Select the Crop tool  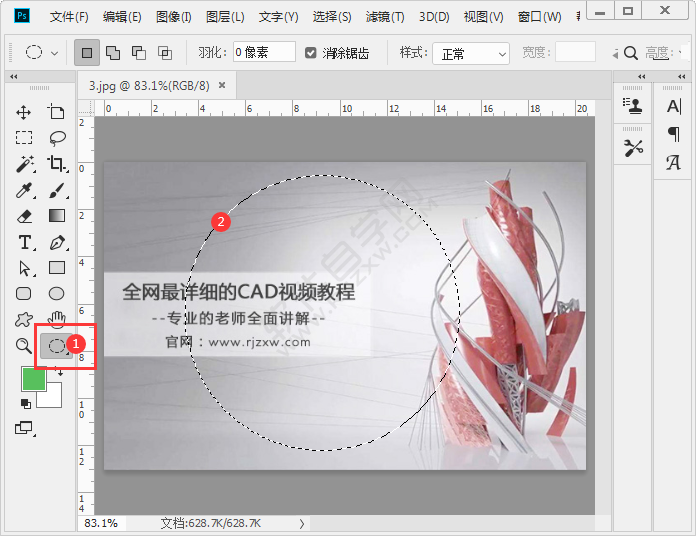(57, 164)
